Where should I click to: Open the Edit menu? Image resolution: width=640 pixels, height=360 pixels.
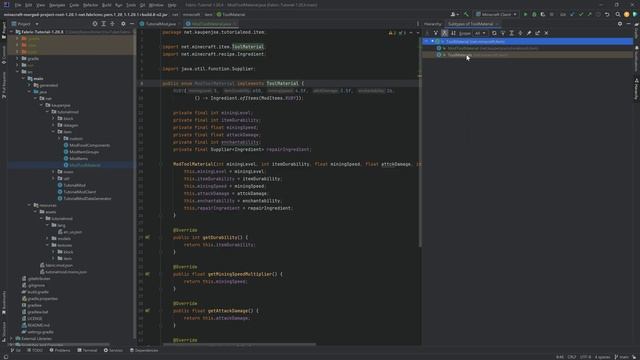29,5
